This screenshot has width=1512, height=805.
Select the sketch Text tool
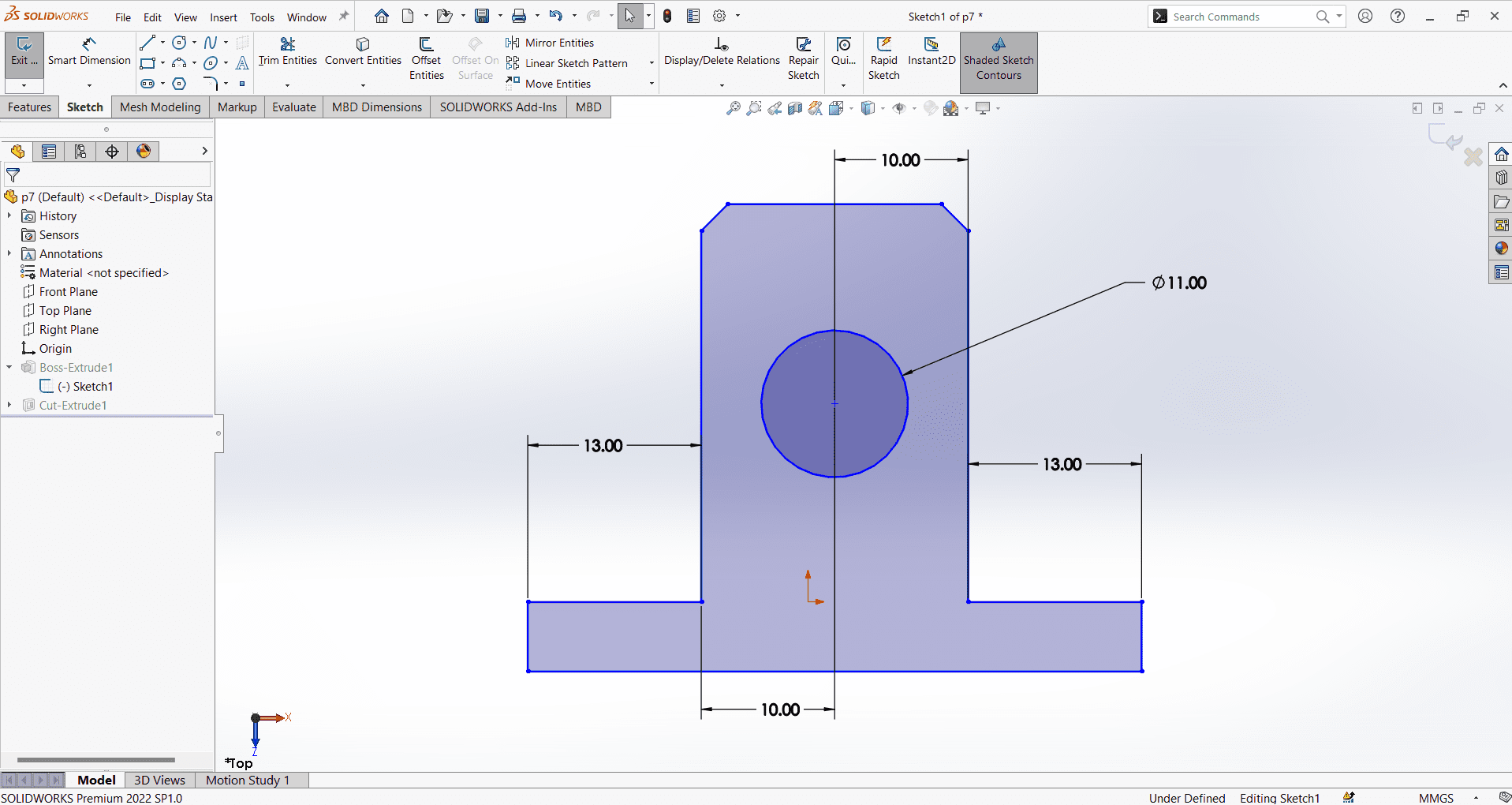(242, 63)
